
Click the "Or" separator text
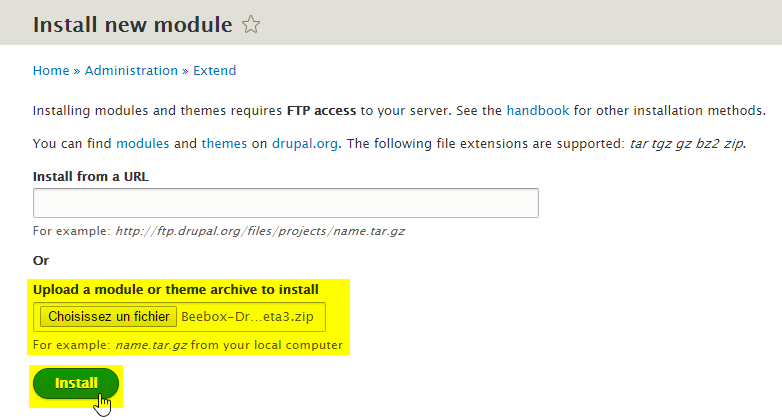(x=41, y=261)
